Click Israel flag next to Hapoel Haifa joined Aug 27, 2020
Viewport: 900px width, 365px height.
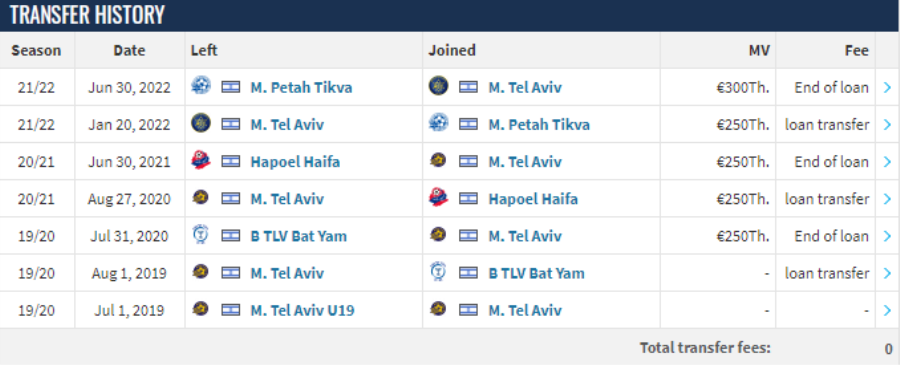(468, 199)
